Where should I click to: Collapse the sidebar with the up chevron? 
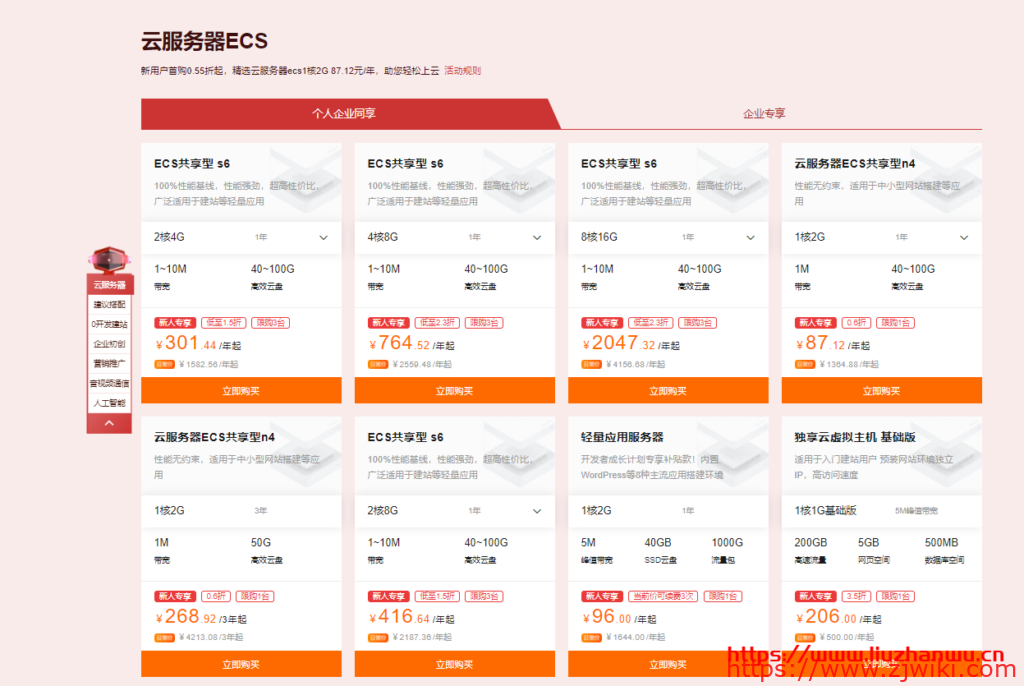(x=109, y=423)
